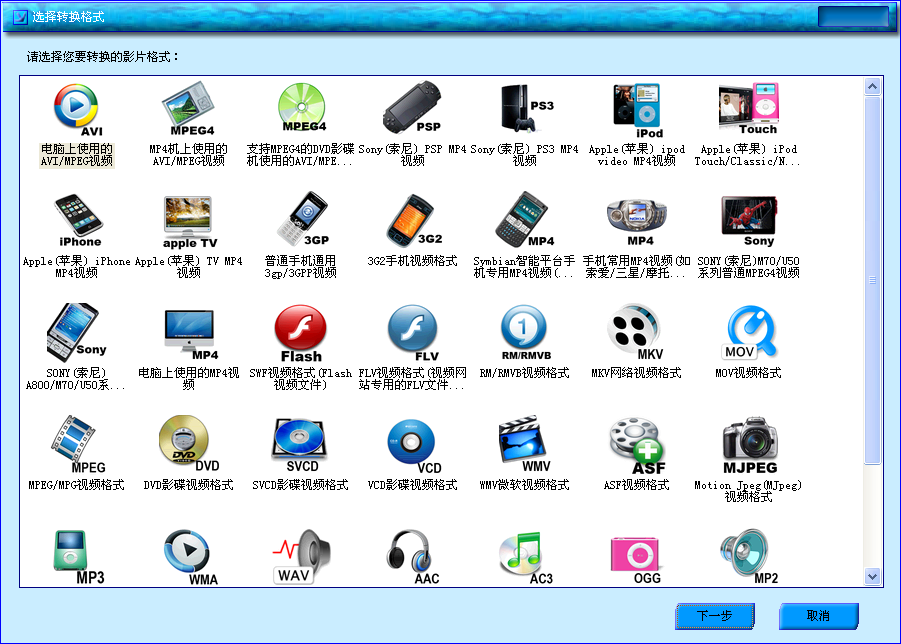Screen dimensions: 901x644
Task: Select the WAV speaker icon
Action: 301,557
